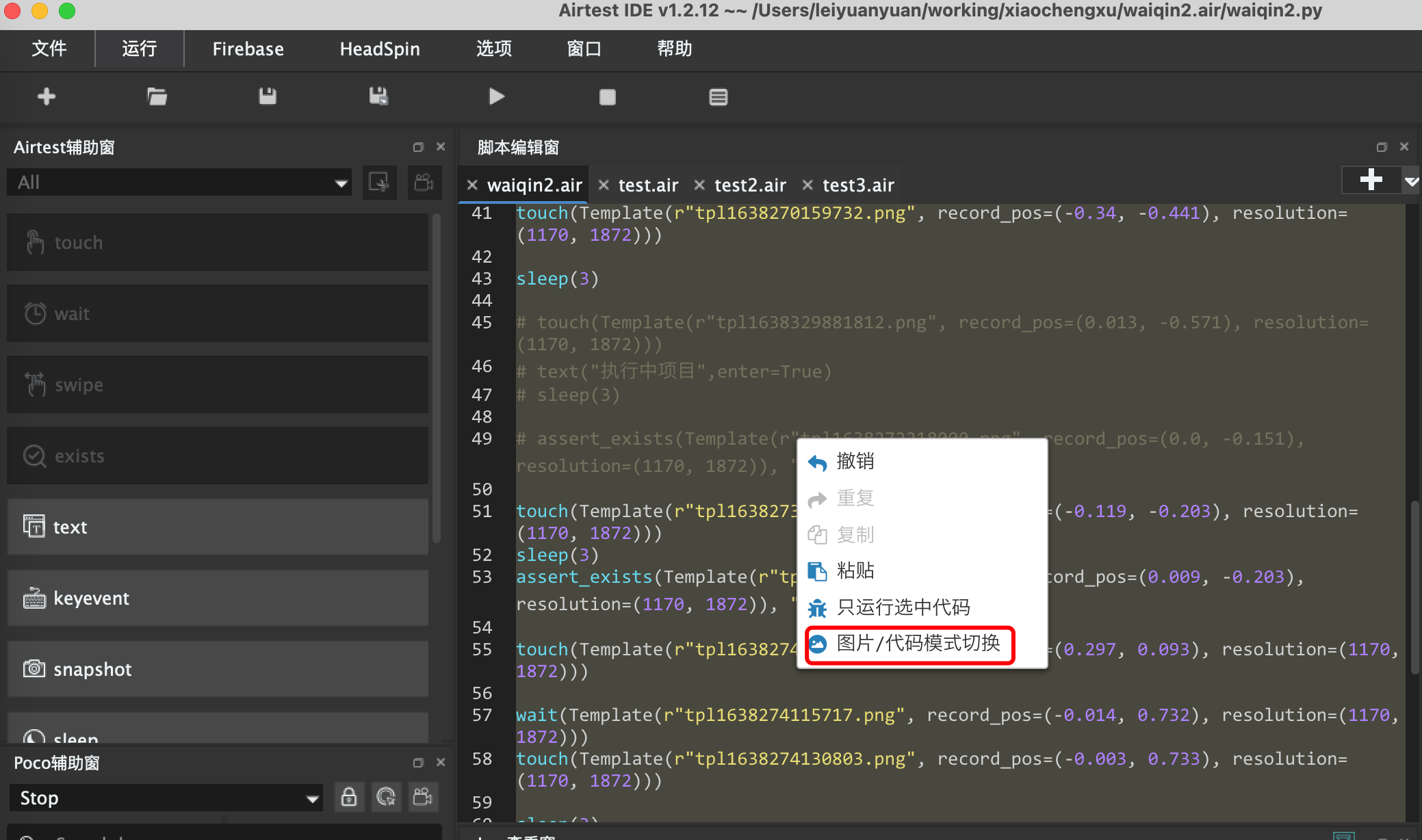Viewport: 1422px width, 840px height.
Task: Close the Airtest辅助窗 panel
Action: pyautogui.click(x=441, y=147)
